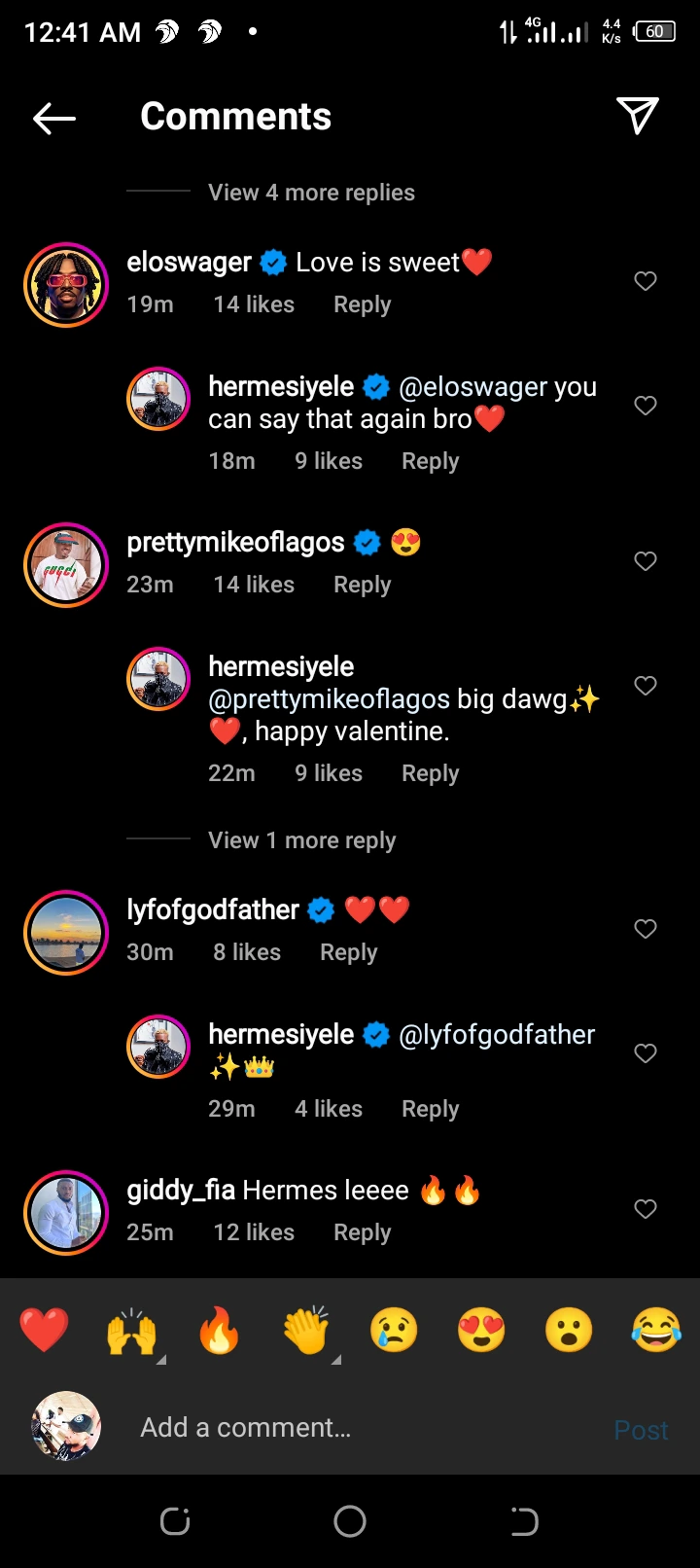This screenshot has height=1568, width=700.
Task: Expand "View 1 more reply"
Action: coord(301,840)
